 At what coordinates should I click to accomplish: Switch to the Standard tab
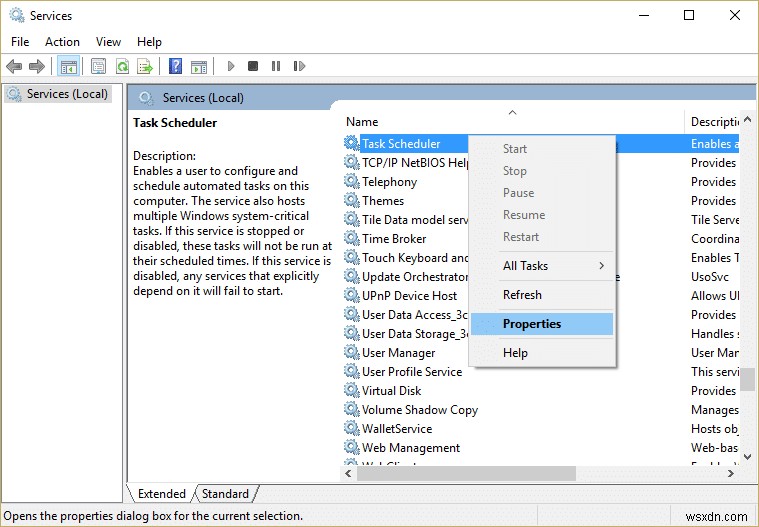pos(225,494)
